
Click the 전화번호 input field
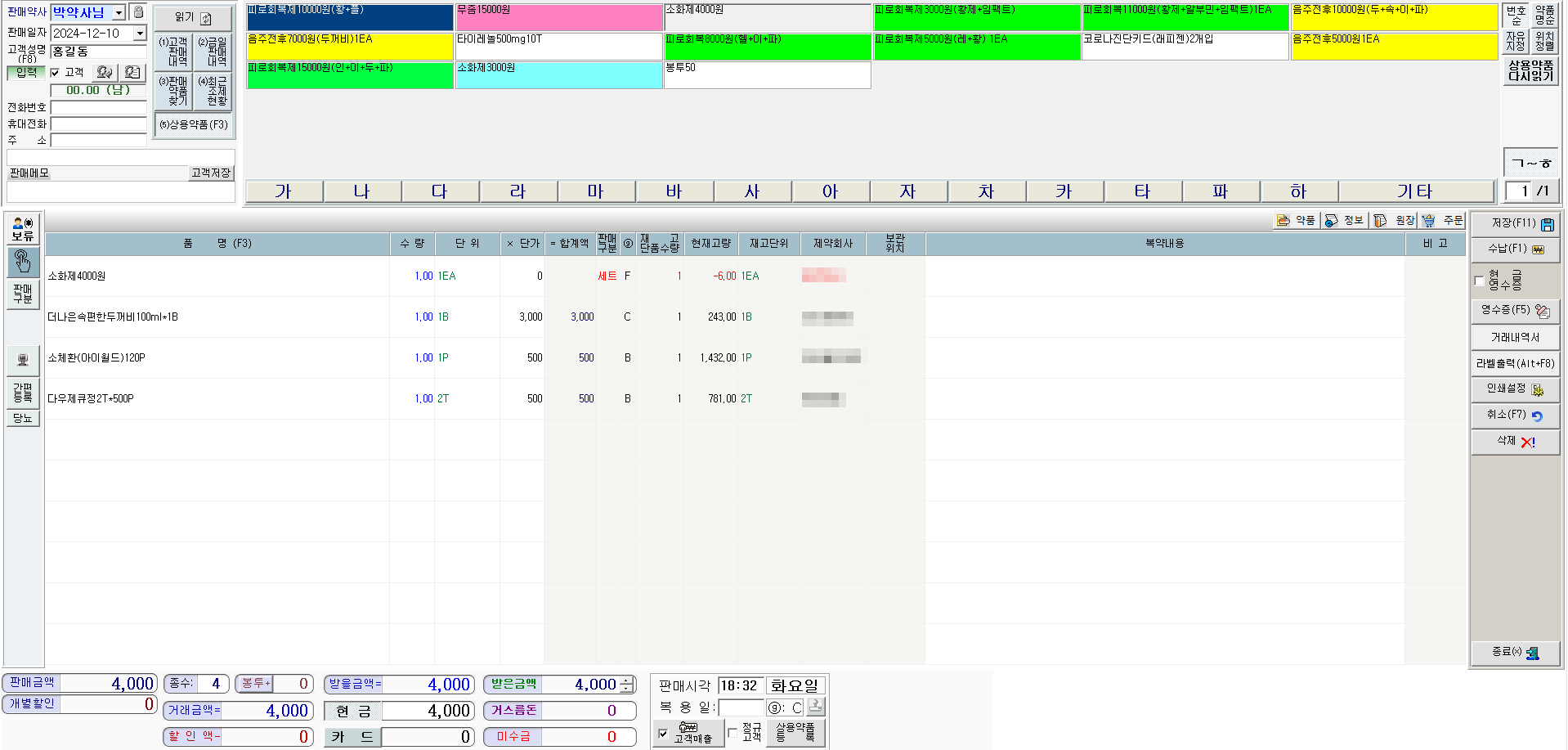(x=98, y=108)
